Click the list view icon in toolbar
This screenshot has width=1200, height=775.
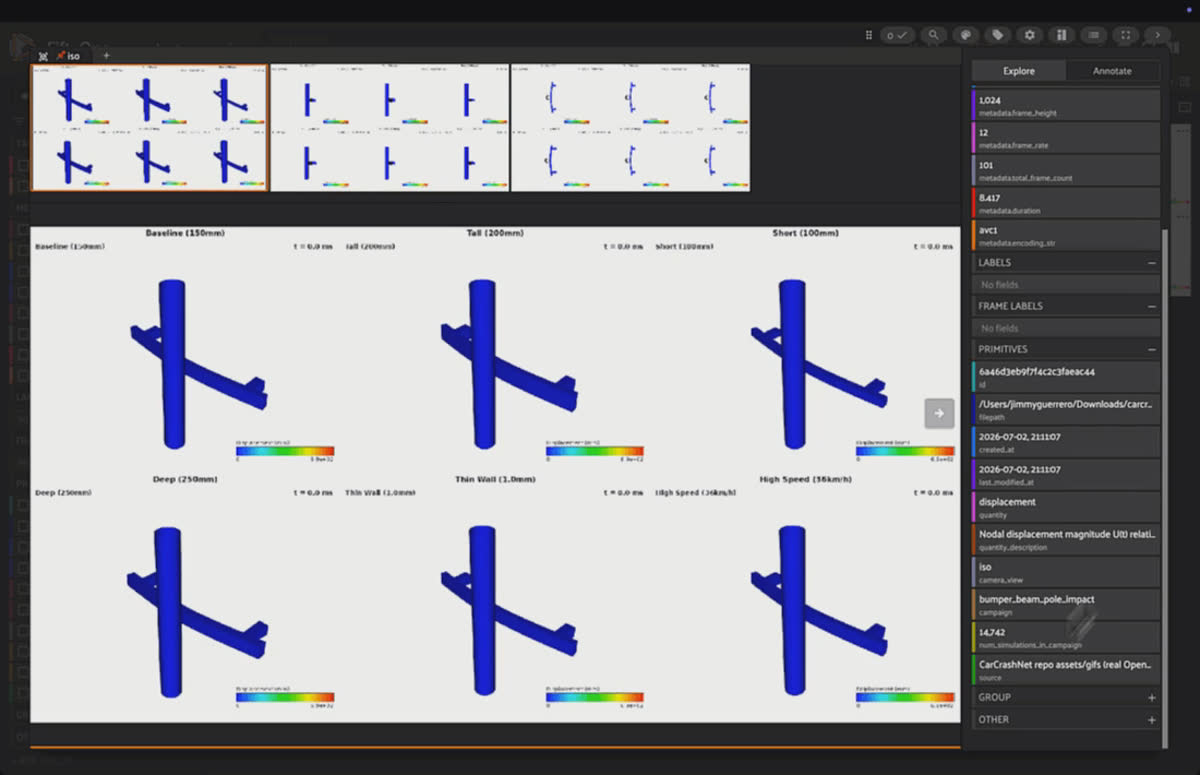[1094, 35]
